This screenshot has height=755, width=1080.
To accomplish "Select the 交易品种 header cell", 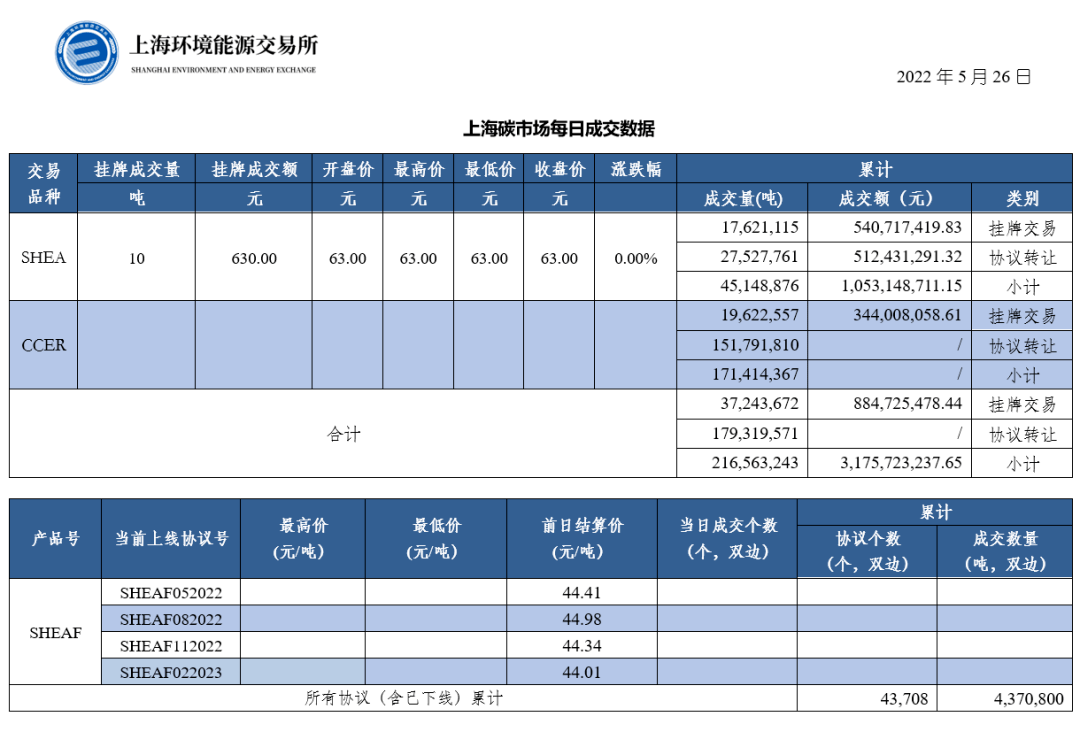I will (x=42, y=184).
